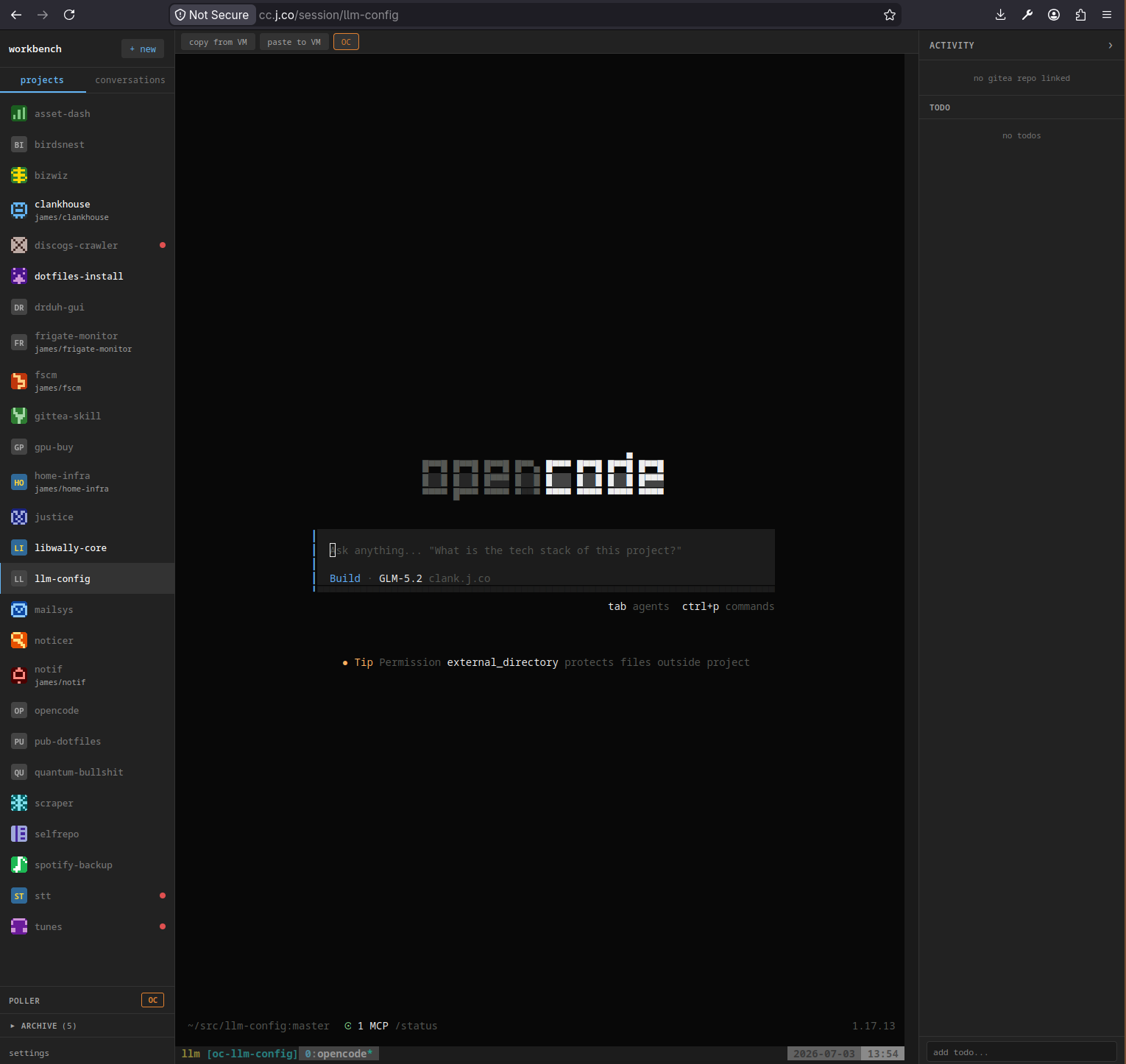The image size is (1126, 1064).
Task: Collapse the ACTIVITY panel chevron
Action: pos(1110,46)
